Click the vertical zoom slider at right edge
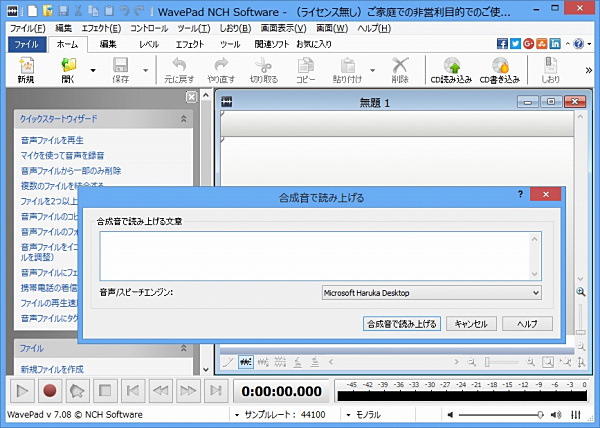Screen dimensions: 600x428 [580, 319]
